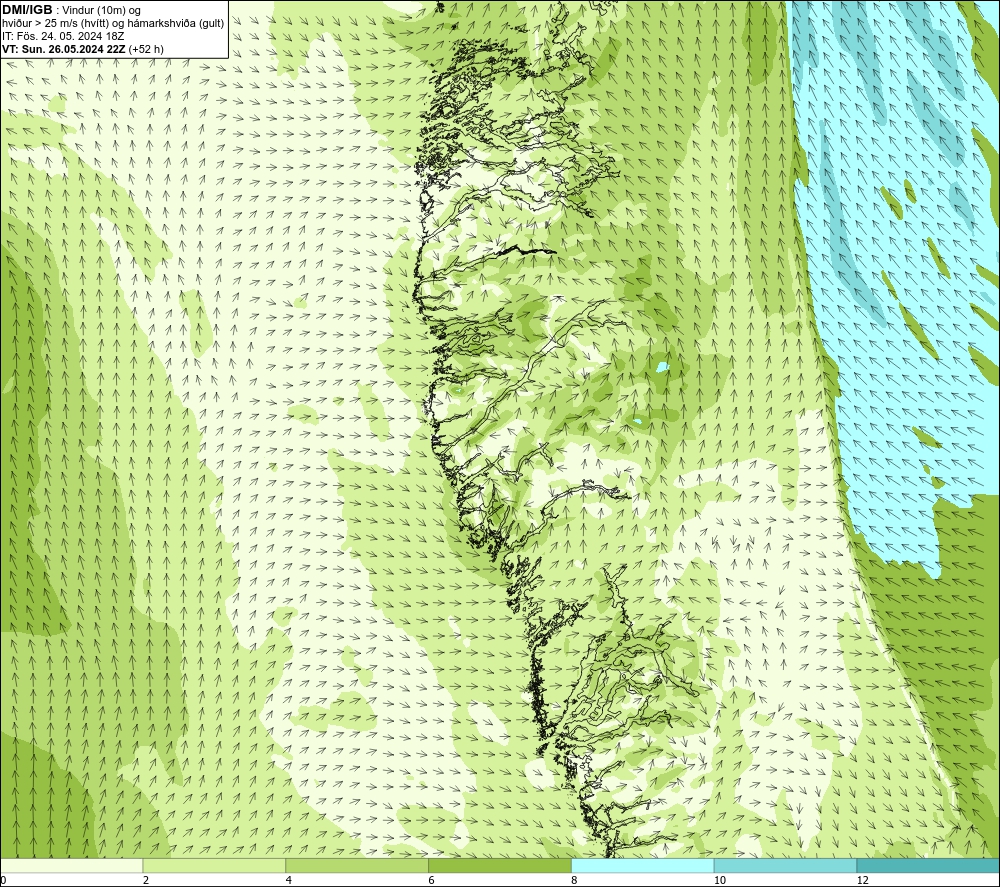
Task: Click the '4' legend scale label
Action: click(x=289, y=880)
